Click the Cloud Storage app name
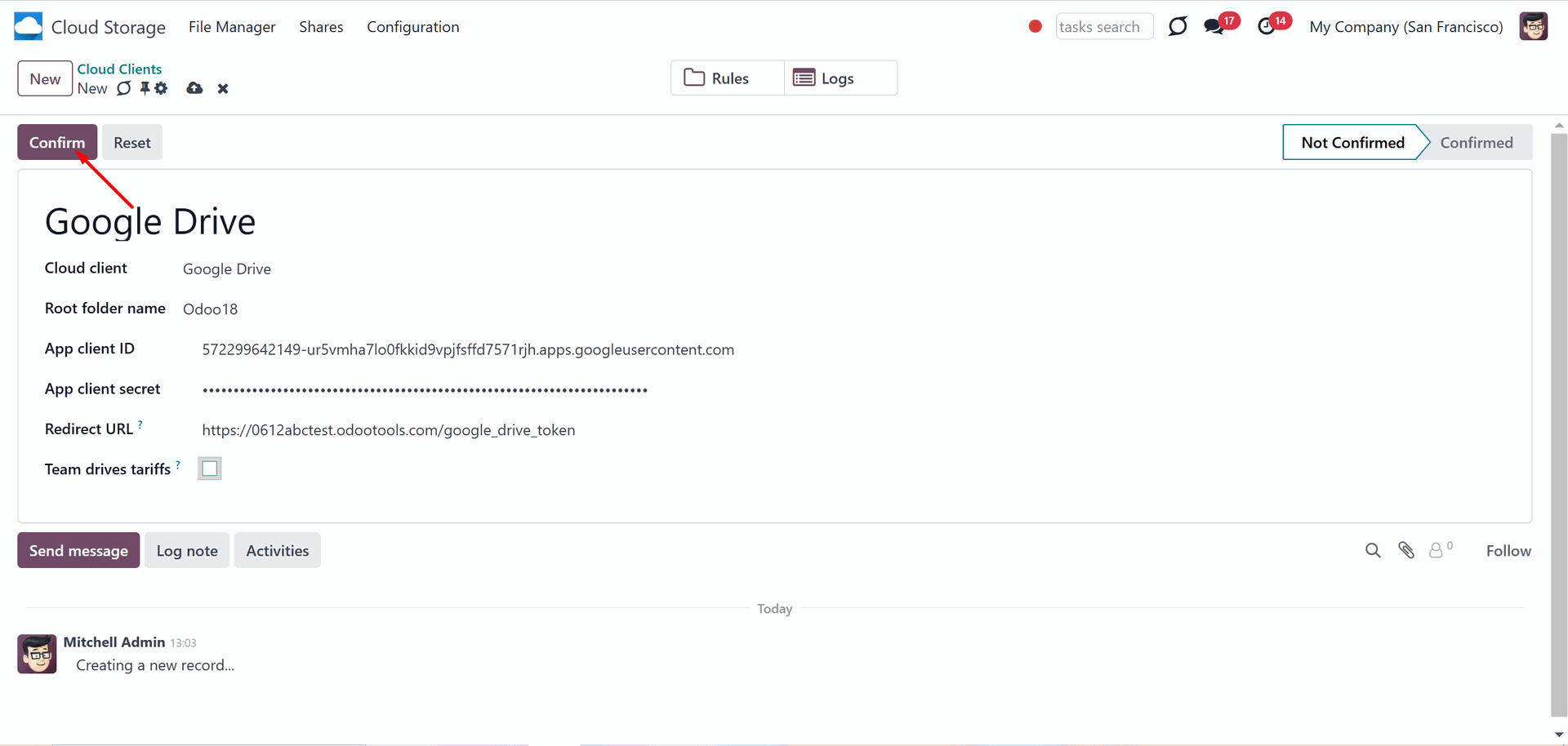This screenshot has height=746, width=1568. [109, 27]
